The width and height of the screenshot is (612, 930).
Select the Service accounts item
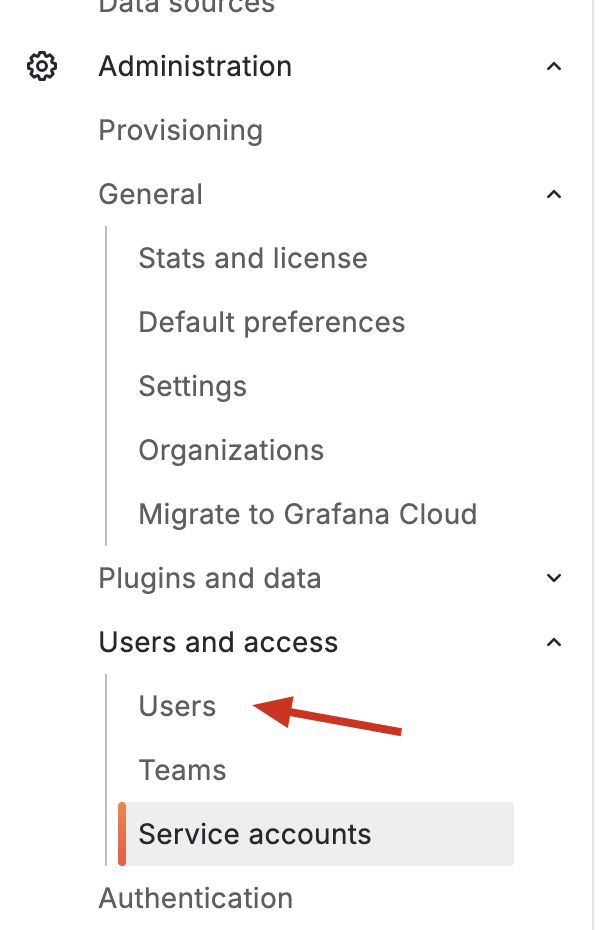[x=255, y=834]
